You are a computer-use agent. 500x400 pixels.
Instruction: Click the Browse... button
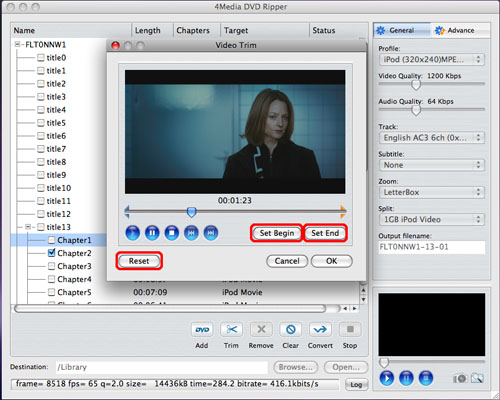(x=296, y=367)
